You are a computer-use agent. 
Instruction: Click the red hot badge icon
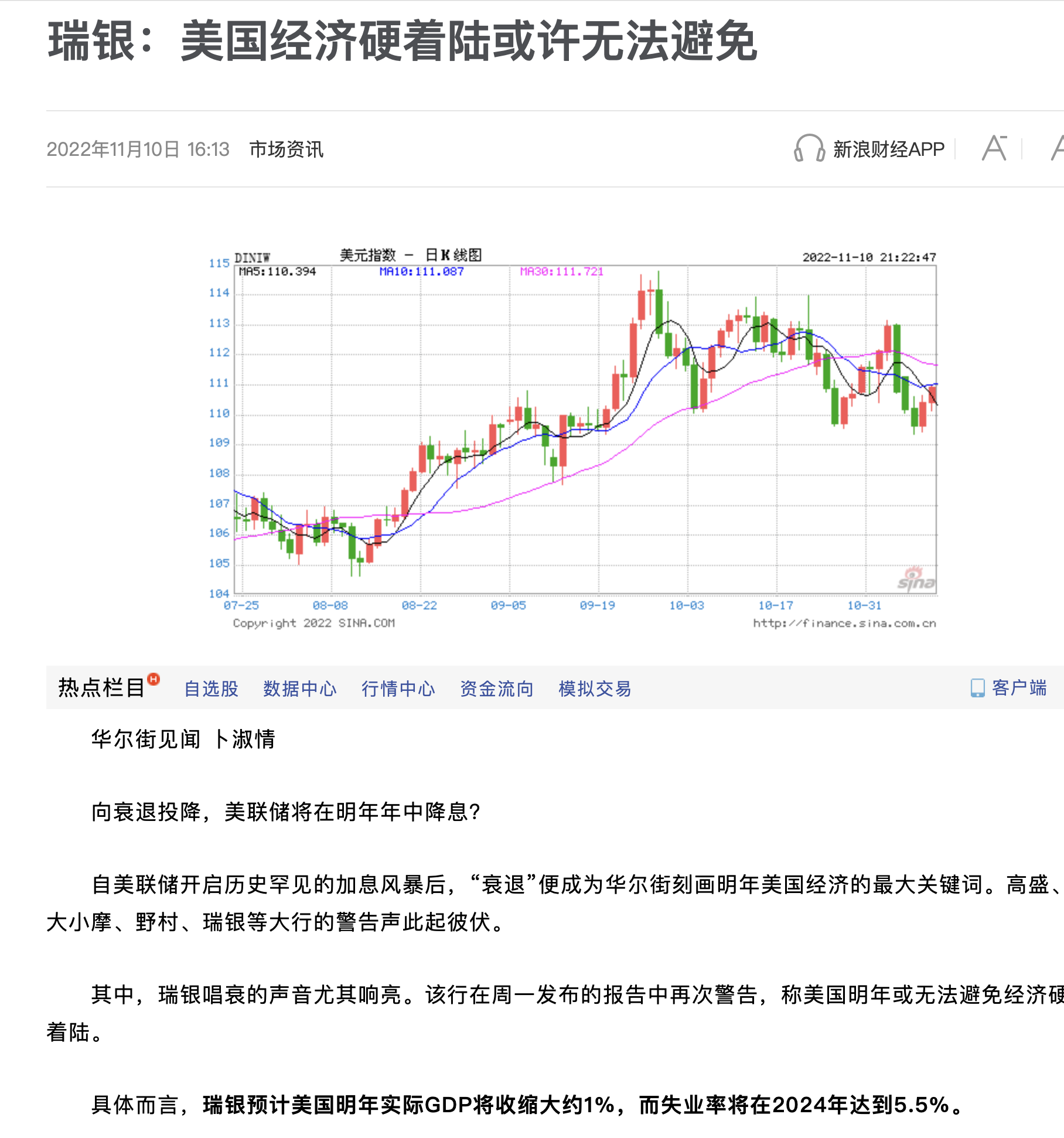coord(154,679)
